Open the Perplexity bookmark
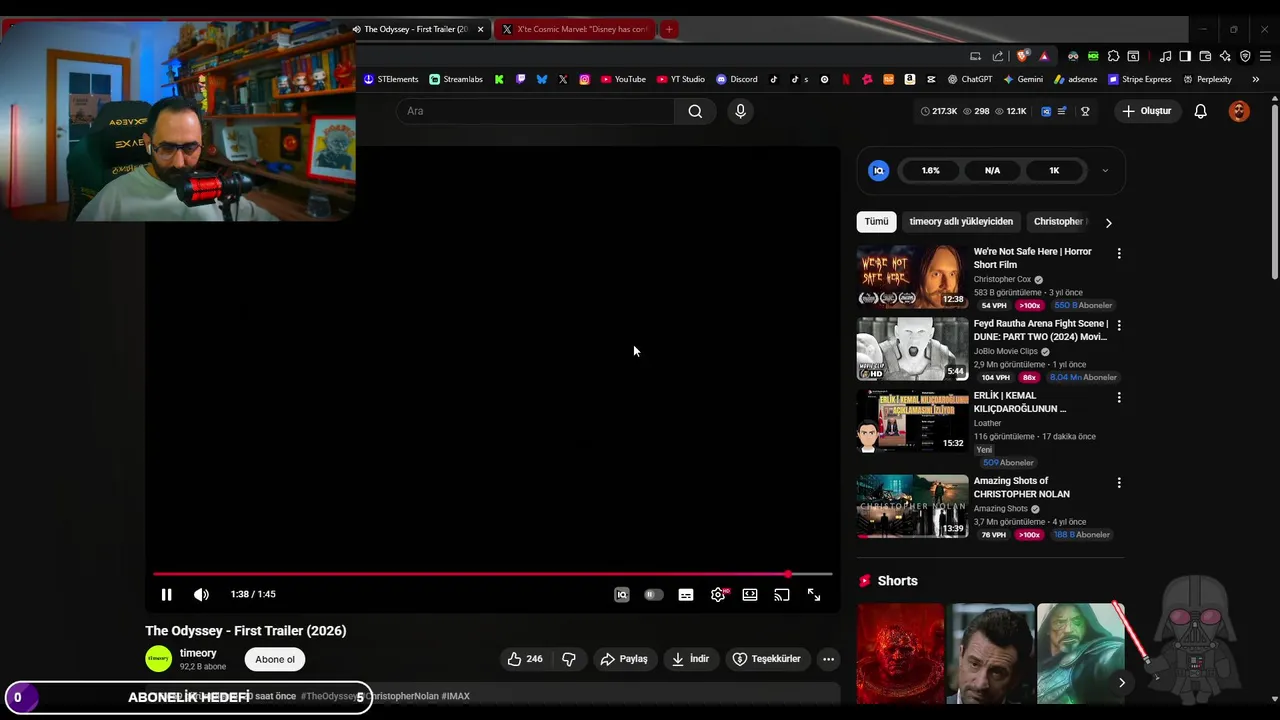This screenshot has height=720, width=1280. [1207, 79]
